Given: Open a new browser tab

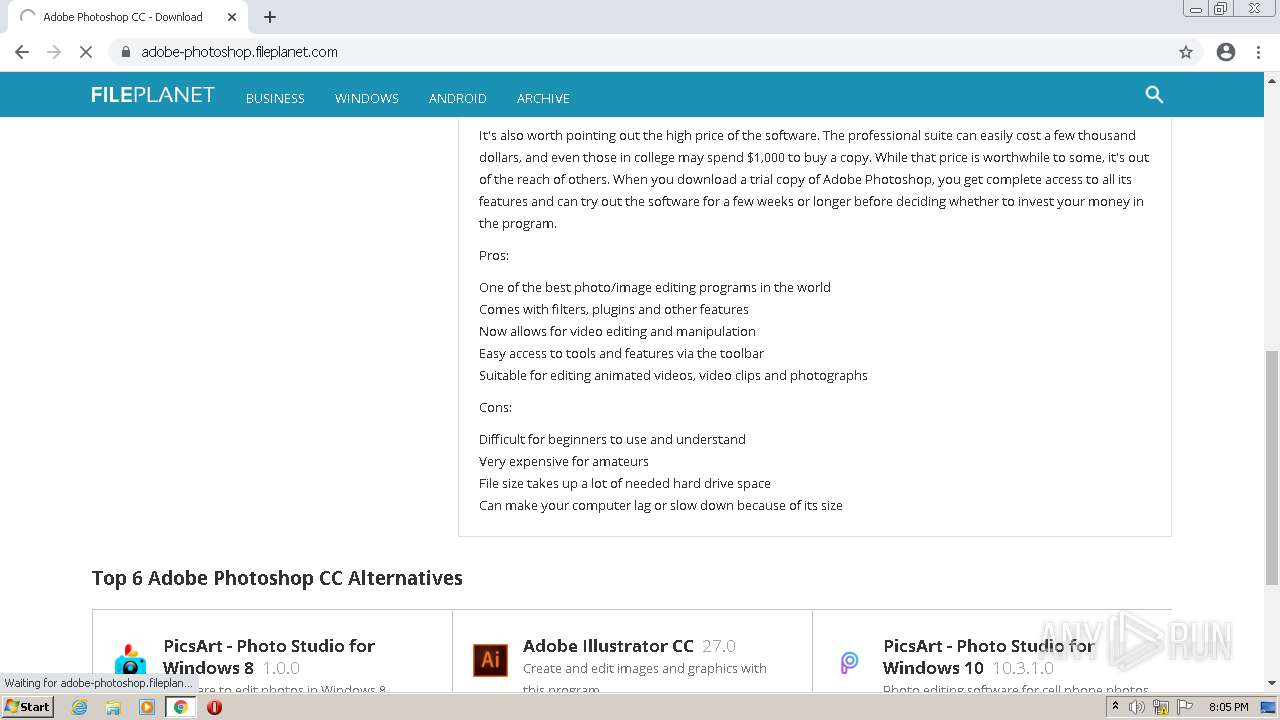Looking at the screenshot, I should (270, 17).
